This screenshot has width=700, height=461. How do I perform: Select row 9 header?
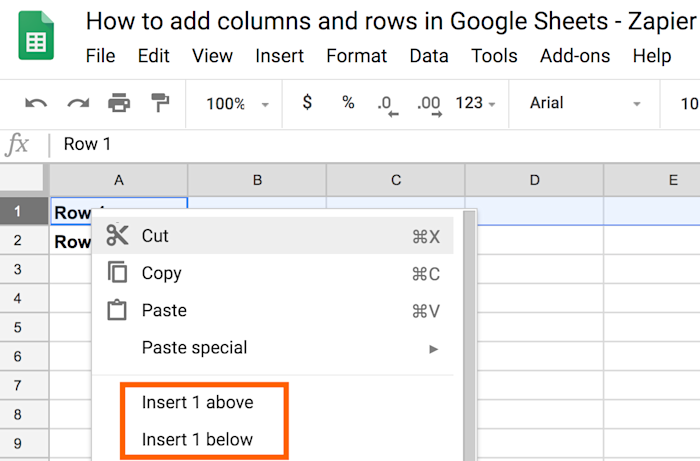(x=24, y=443)
